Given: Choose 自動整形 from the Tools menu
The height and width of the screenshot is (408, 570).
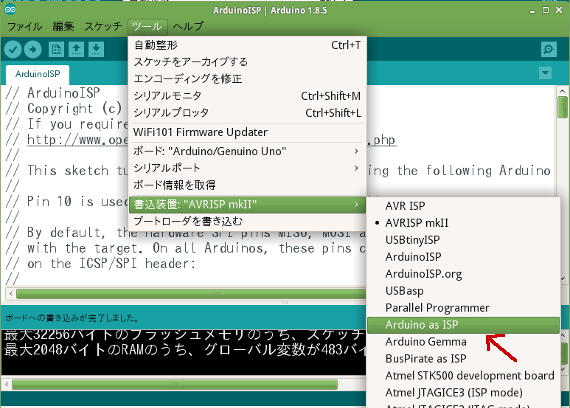Looking at the screenshot, I should (247, 45).
